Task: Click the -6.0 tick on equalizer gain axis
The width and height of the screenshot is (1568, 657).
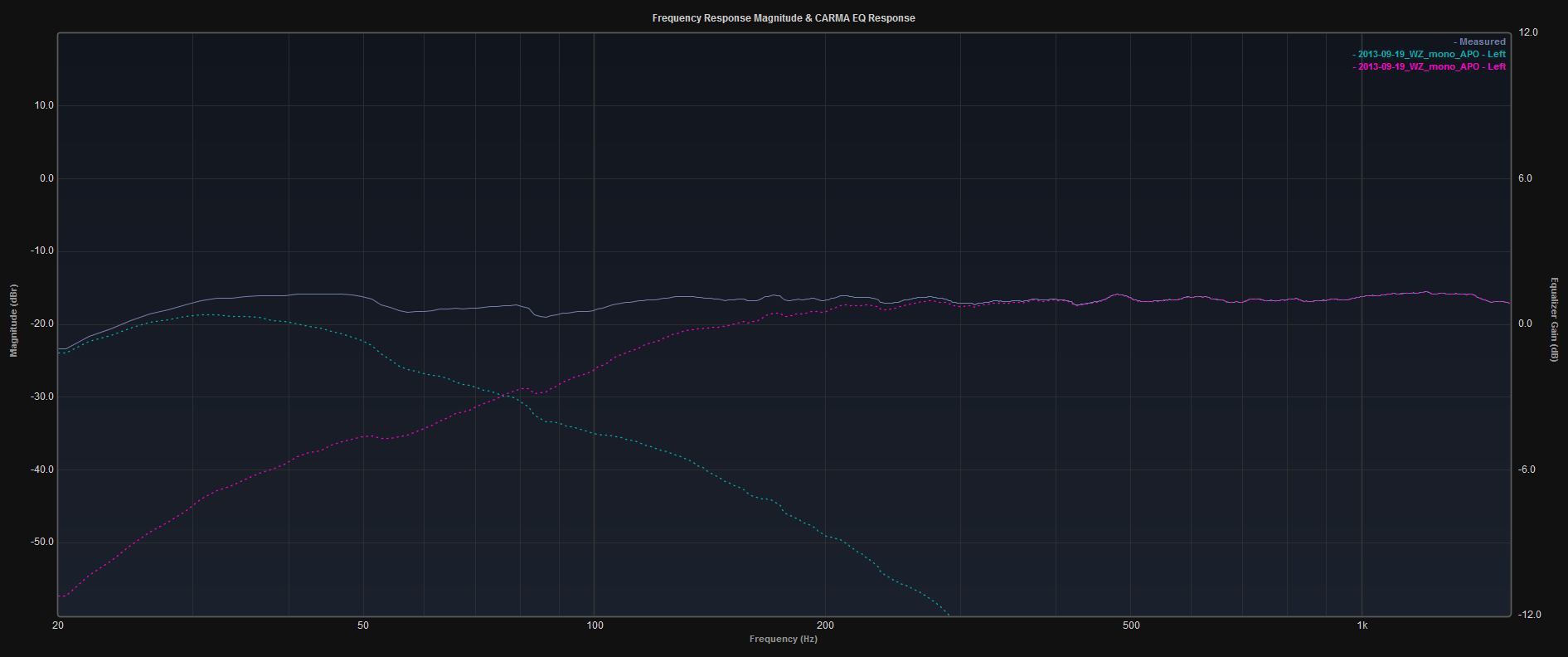Action: pyautogui.click(x=1527, y=470)
